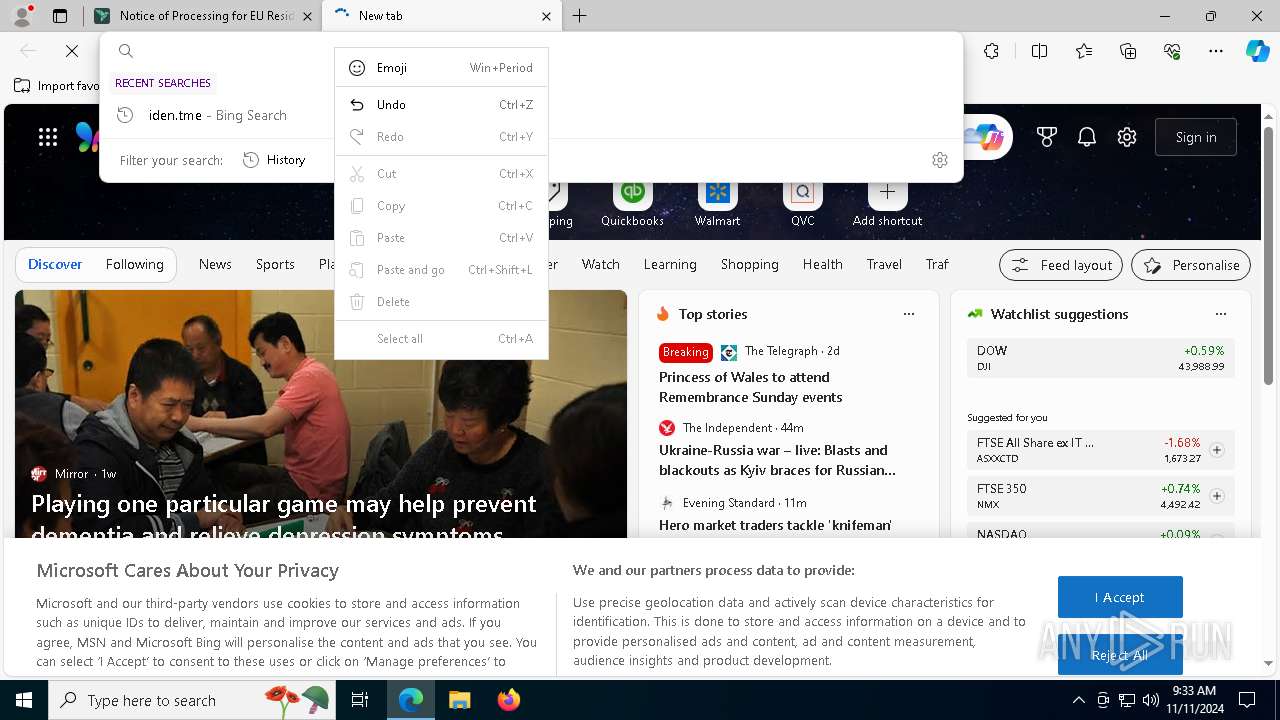Image resolution: width=1280 pixels, height=720 pixels.
Task: Open Hero market traders story
Action: pos(775,525)
